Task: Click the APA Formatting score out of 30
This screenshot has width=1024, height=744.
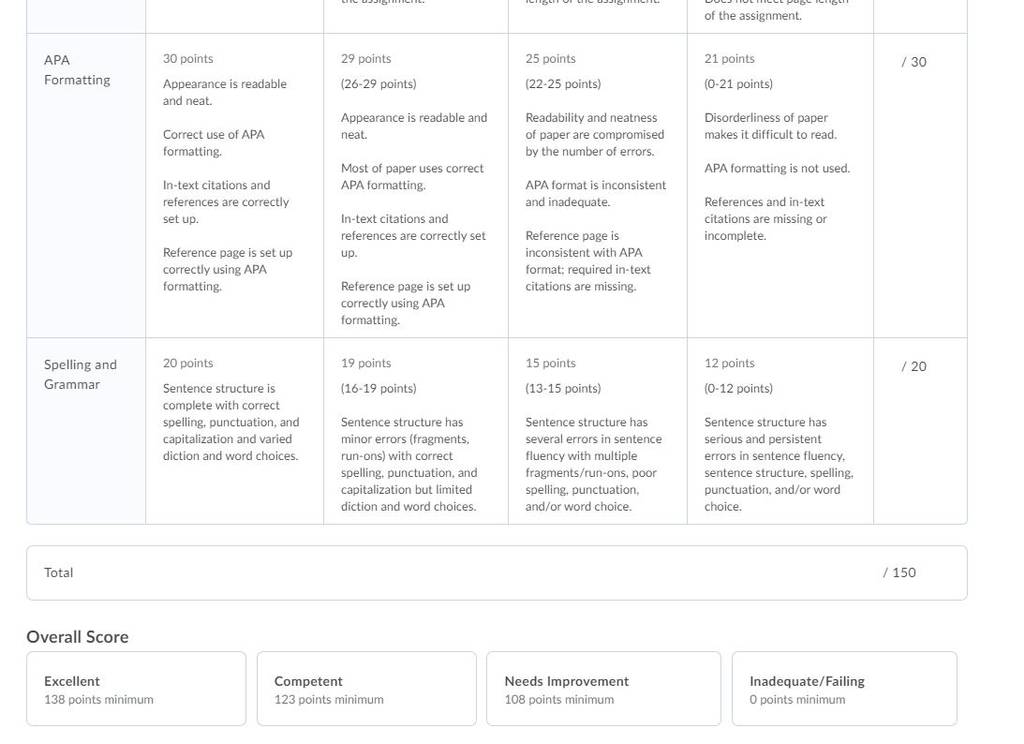Action: click(x=914, y=62)
